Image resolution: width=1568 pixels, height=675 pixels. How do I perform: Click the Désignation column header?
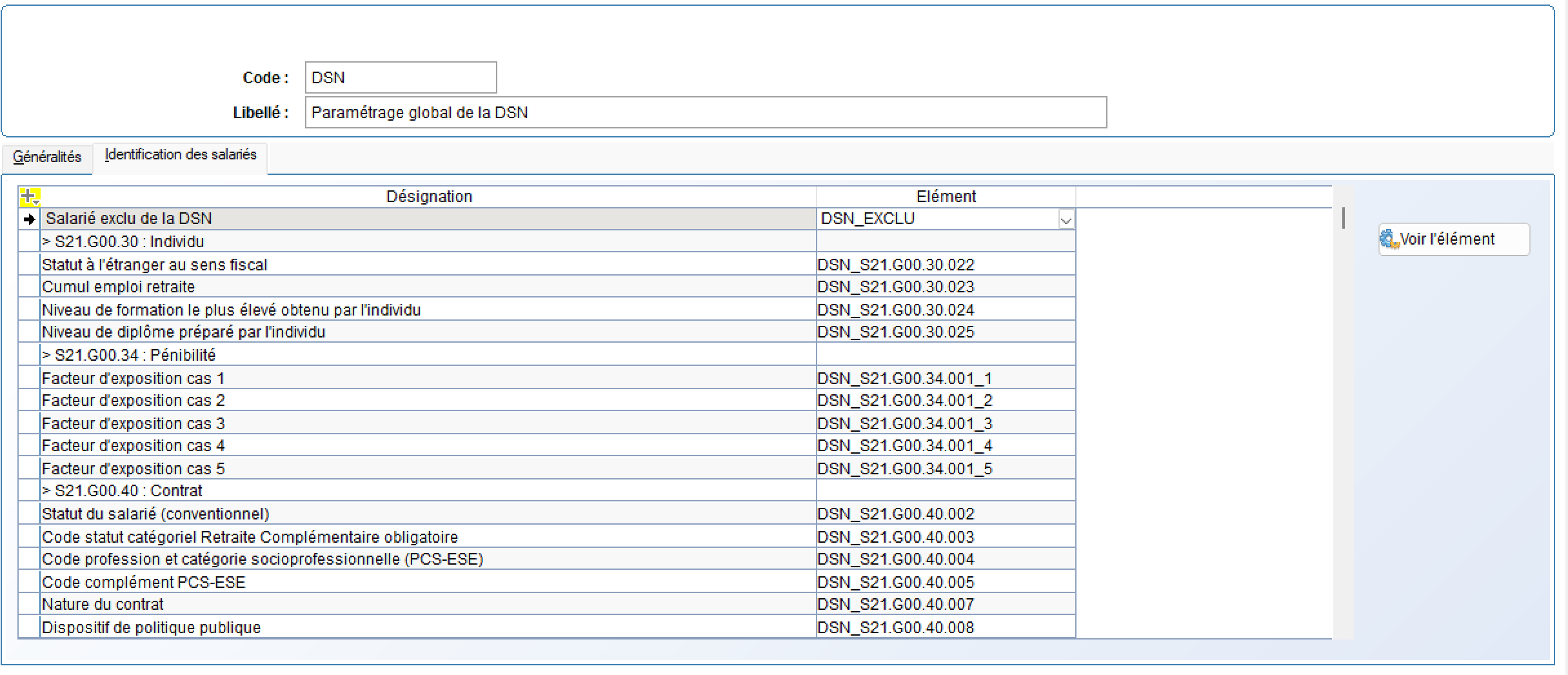pos(429,196)
